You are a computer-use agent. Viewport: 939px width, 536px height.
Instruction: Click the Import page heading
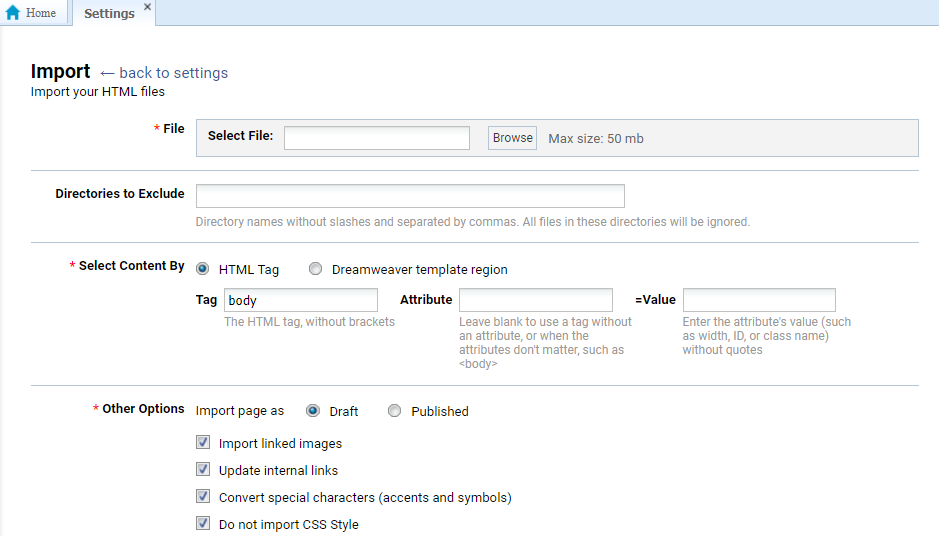point(60,72)
